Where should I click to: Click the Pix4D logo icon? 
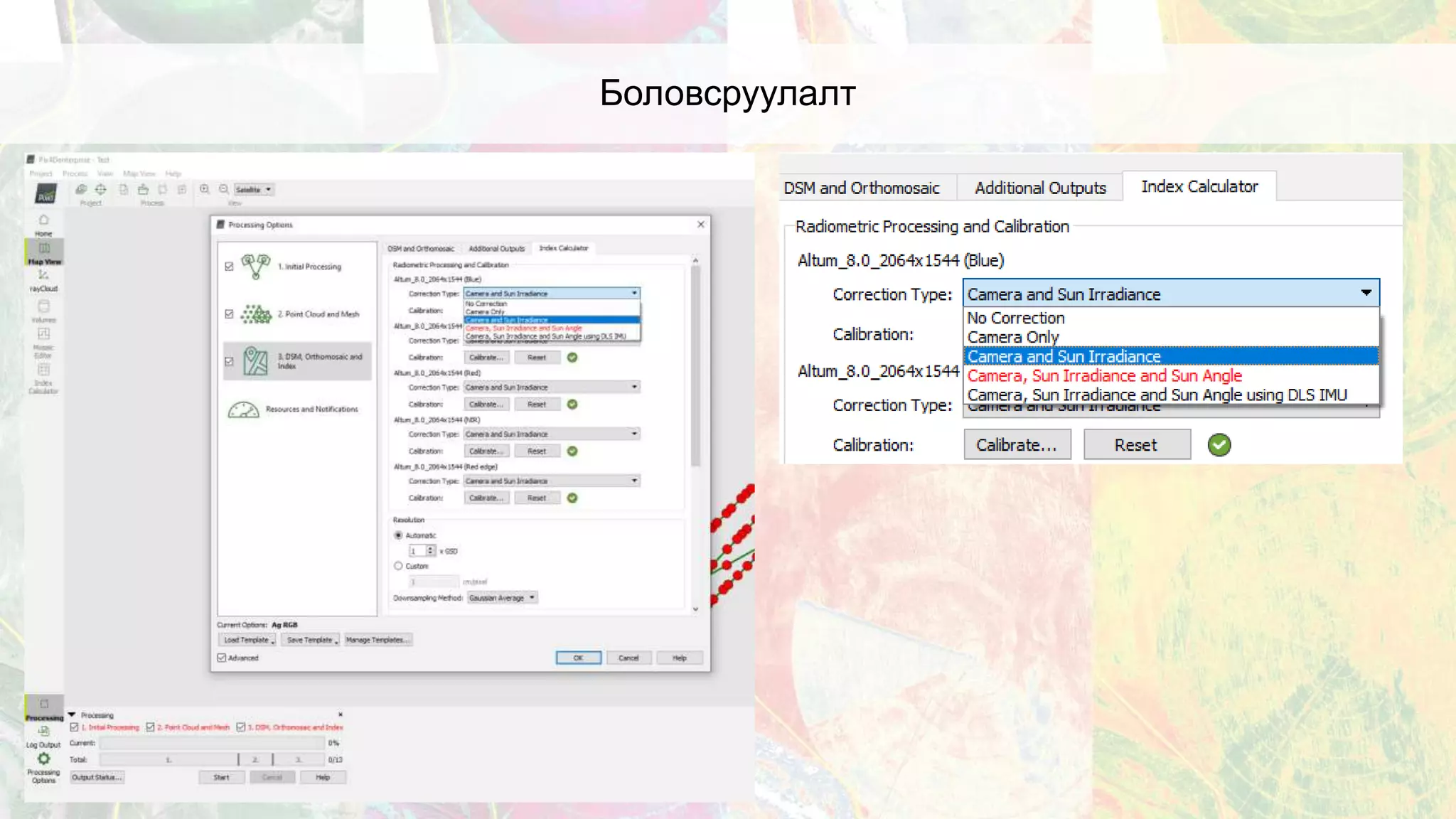[45, 193]
